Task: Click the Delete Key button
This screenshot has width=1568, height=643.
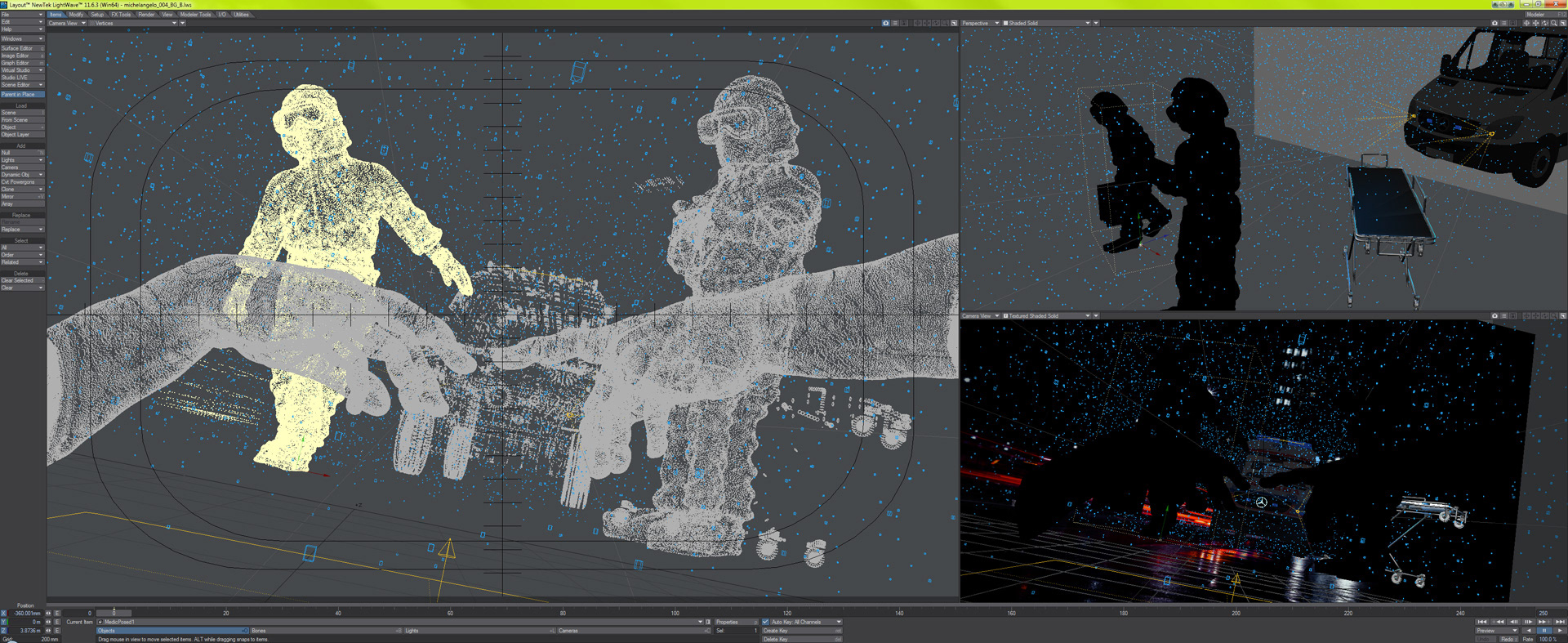Action: click(x=802, y=640)
